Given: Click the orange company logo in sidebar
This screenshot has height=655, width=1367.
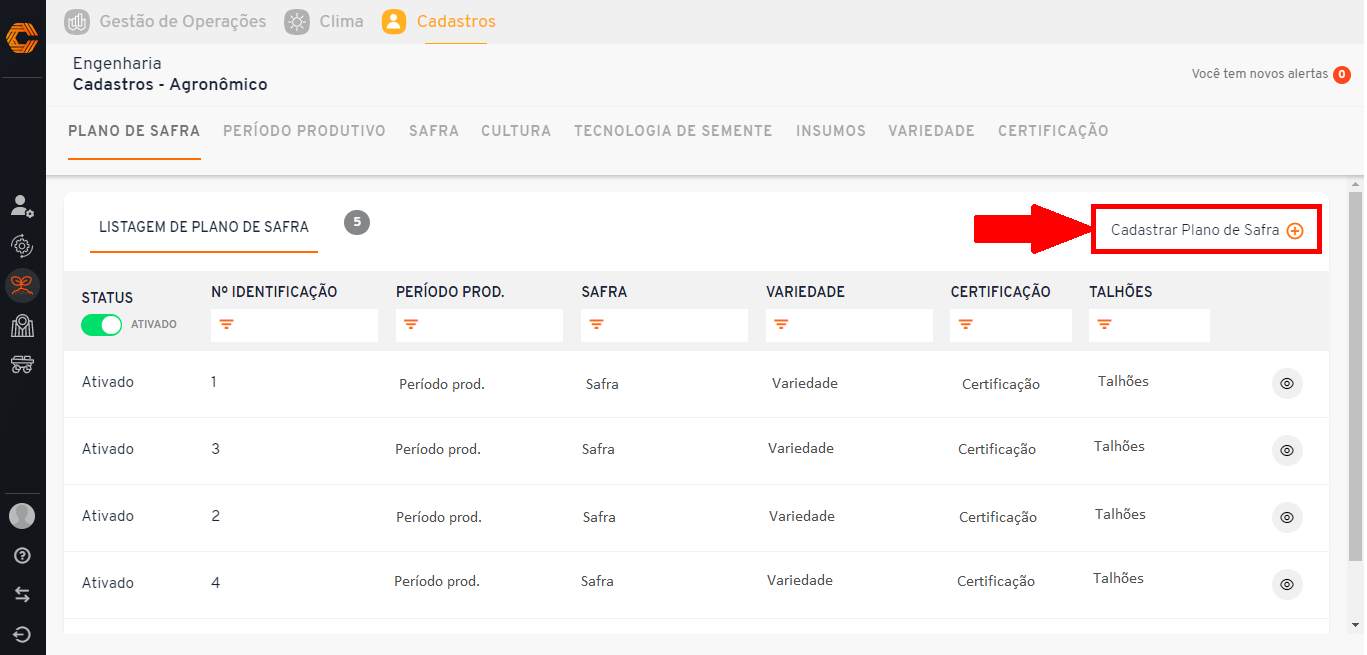Looking at the screenshot, I should coord(22,38).
